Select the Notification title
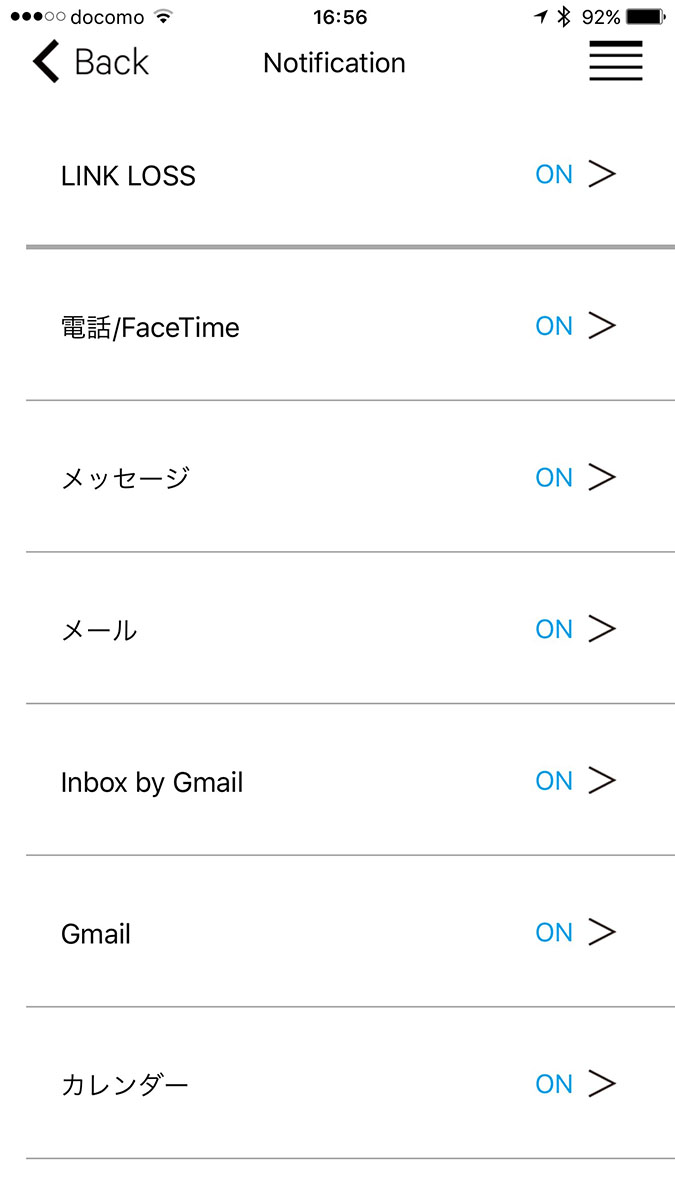 (334, 63)
